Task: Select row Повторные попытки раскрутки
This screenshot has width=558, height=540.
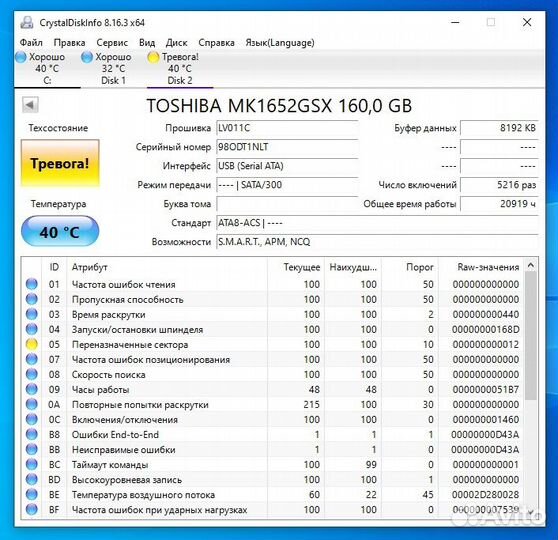Action: coord(273,404)
